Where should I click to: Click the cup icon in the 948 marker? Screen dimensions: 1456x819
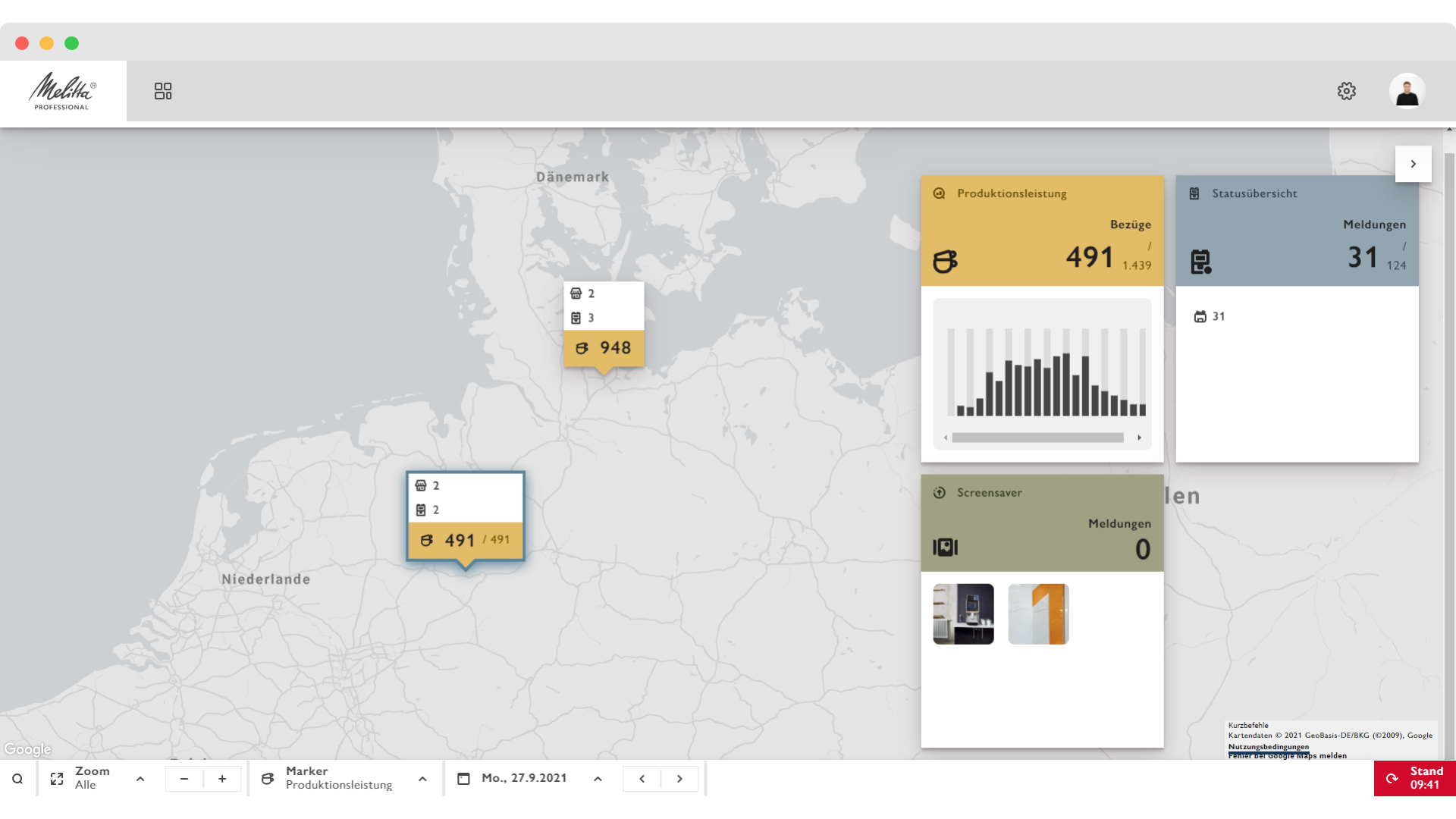pos(582,348)
